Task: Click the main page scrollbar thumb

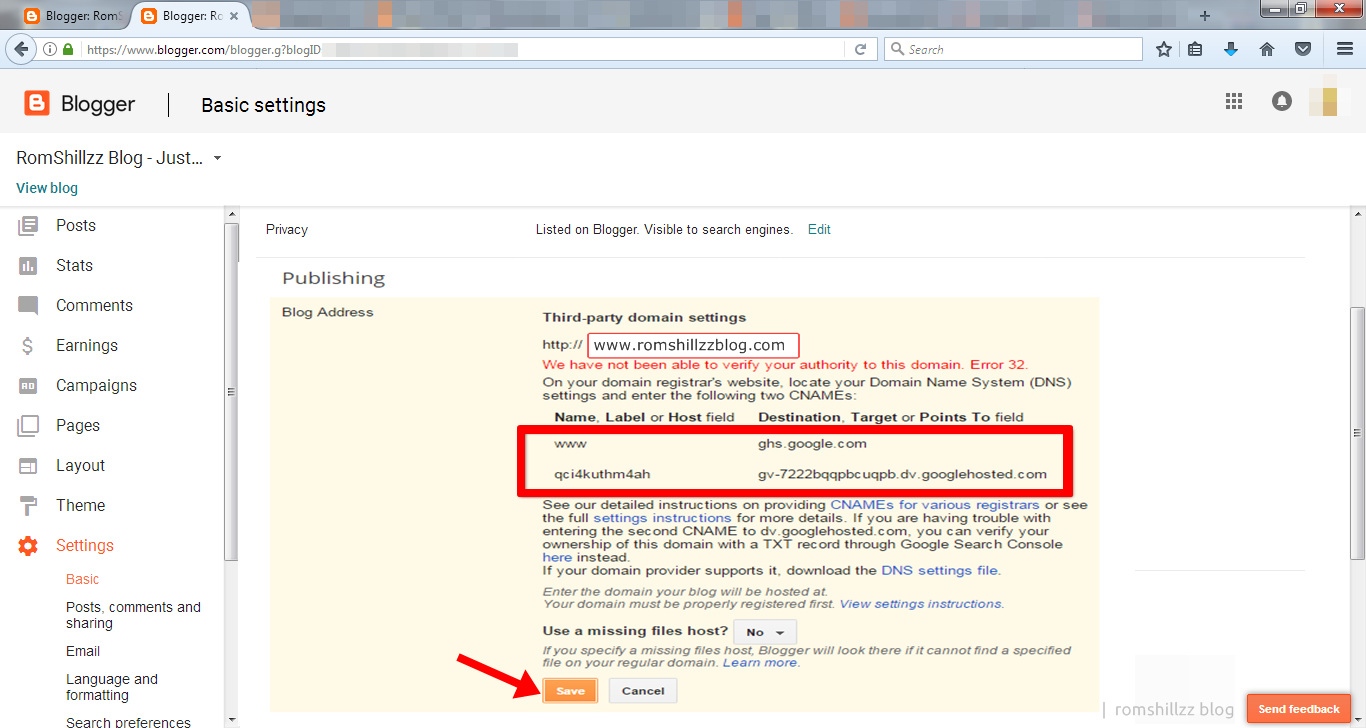Action: [x=1358, y=433]
